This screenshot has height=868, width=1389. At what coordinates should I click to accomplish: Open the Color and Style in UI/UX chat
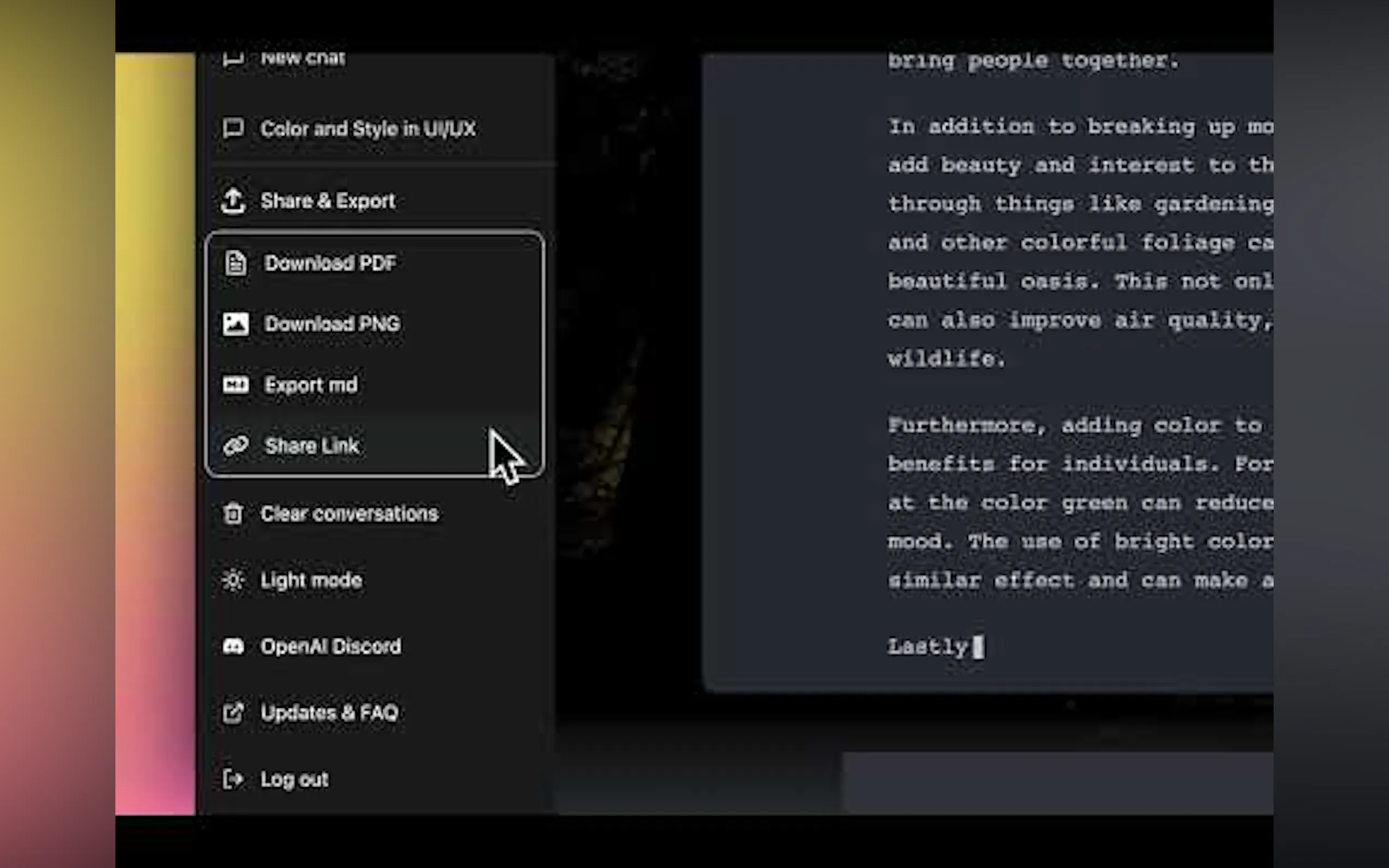click(x=367, y=128)
